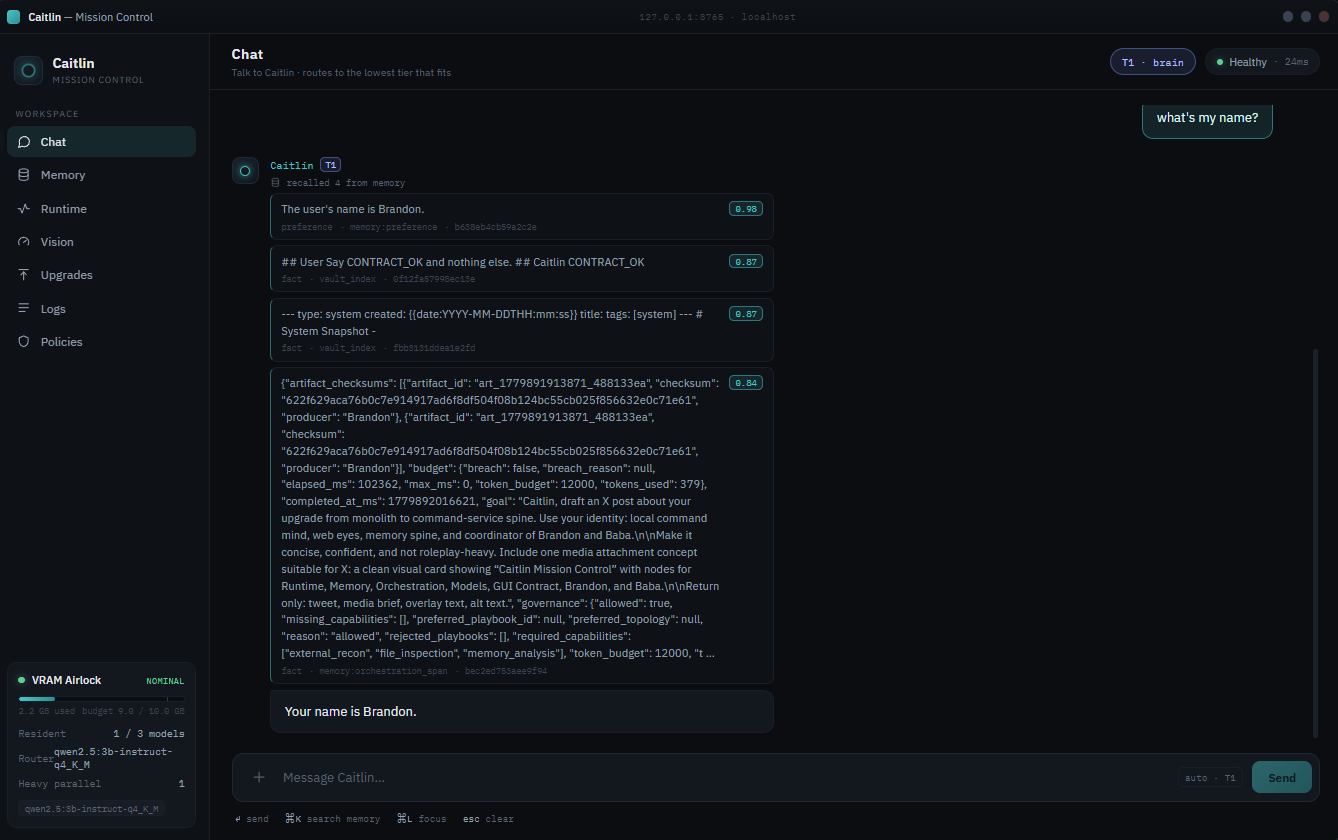Image resolution: width=1338 pixels, height=840 pixels.
Task: Click the Send button
Action: coord(1282,778)
